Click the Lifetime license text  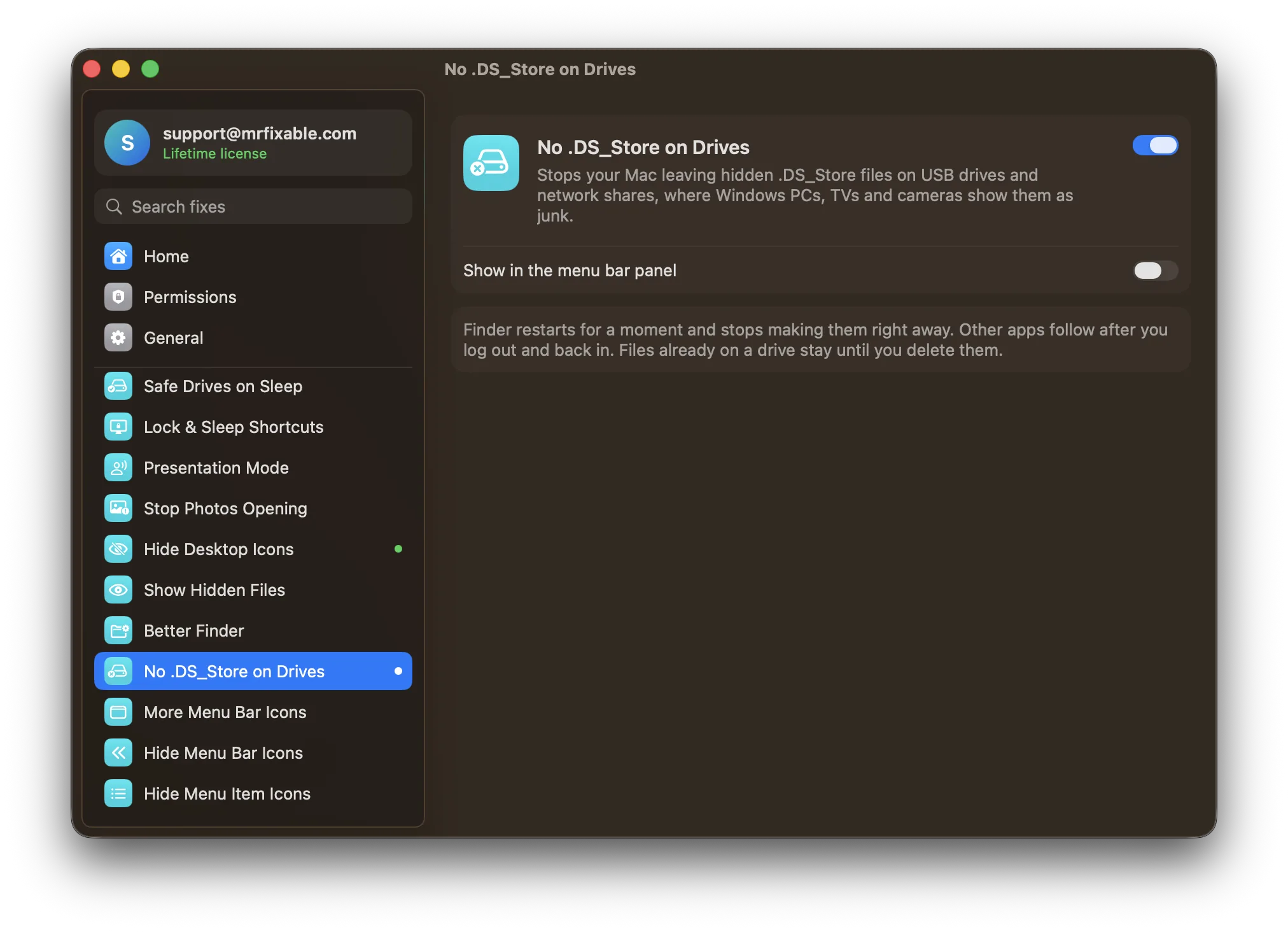click(x=214, y=153)
